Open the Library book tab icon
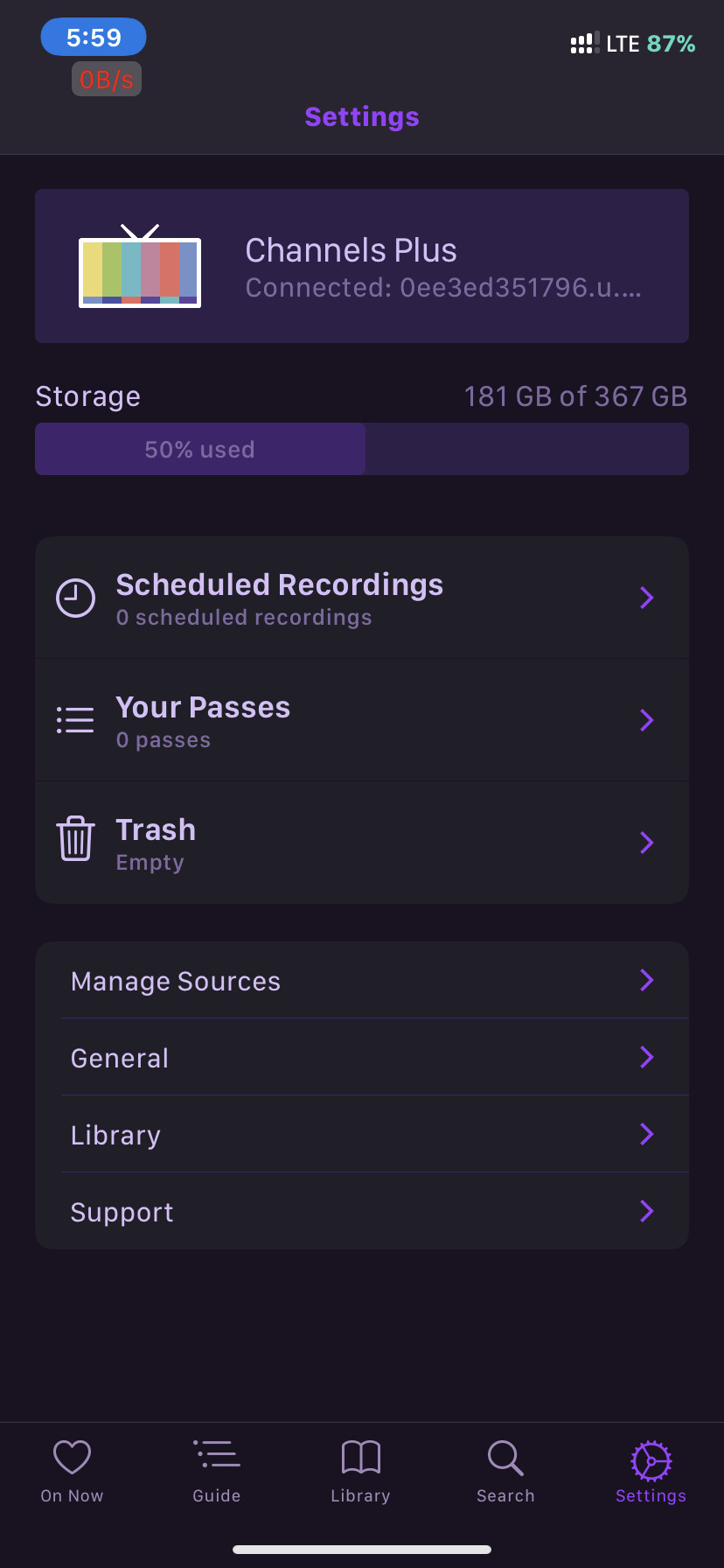This screenshot has width=724, height=1568. pos(360,1458)
